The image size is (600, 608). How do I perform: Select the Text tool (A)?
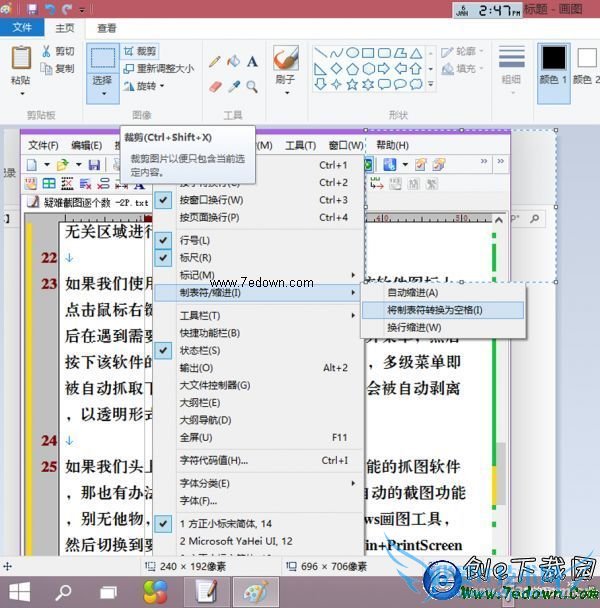point(252,61)
